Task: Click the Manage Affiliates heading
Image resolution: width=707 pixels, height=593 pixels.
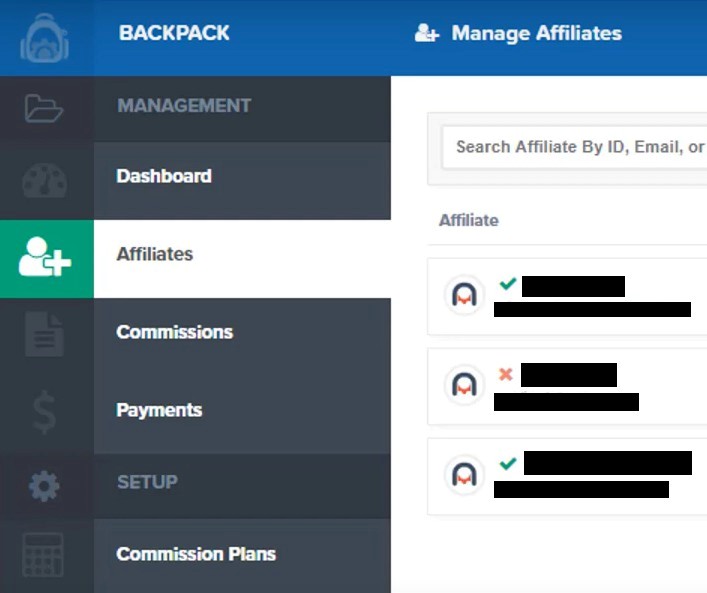Action: coord(537,33)
